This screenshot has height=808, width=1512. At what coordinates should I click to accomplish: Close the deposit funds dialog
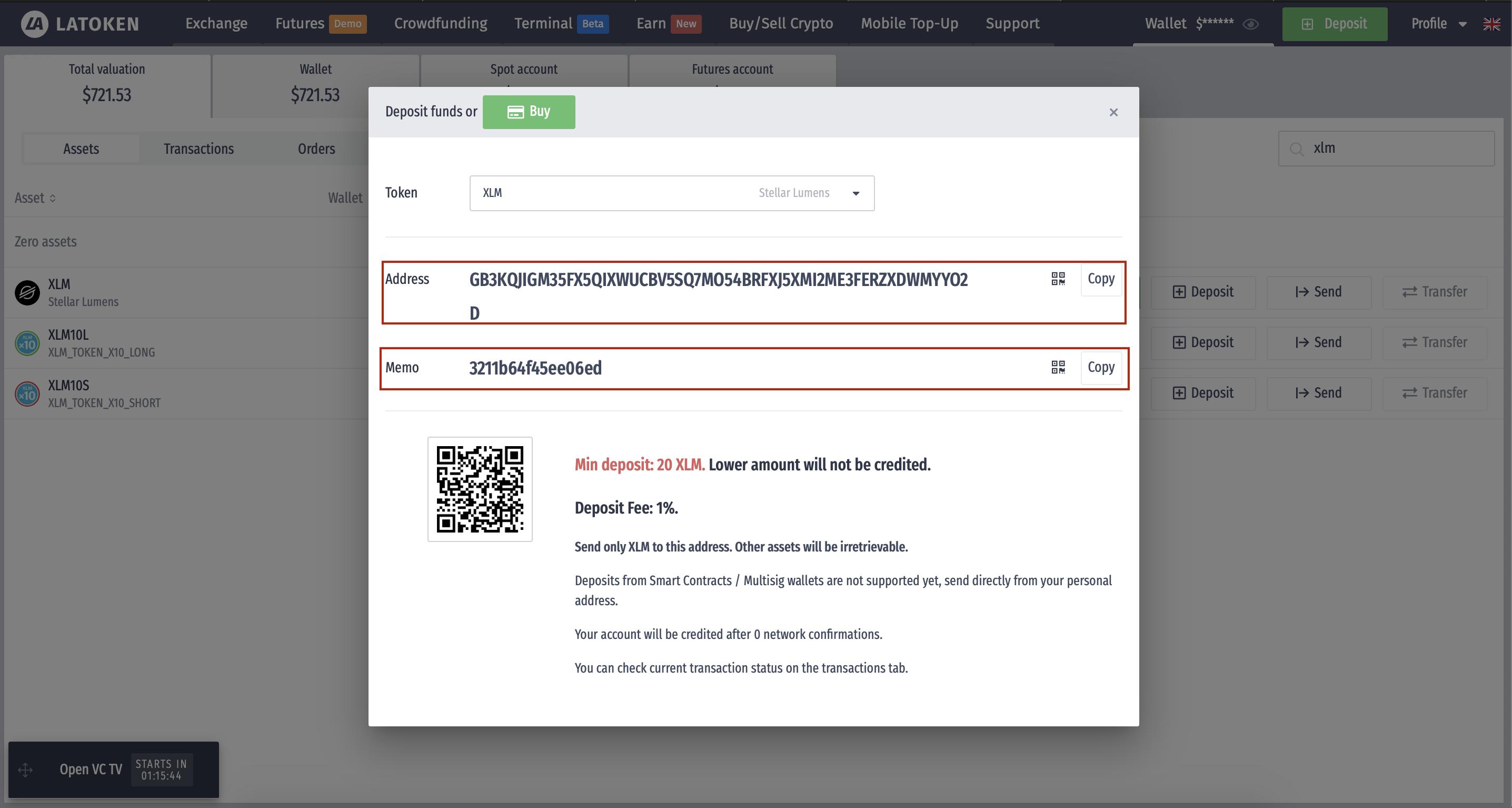coord(1113,112)
